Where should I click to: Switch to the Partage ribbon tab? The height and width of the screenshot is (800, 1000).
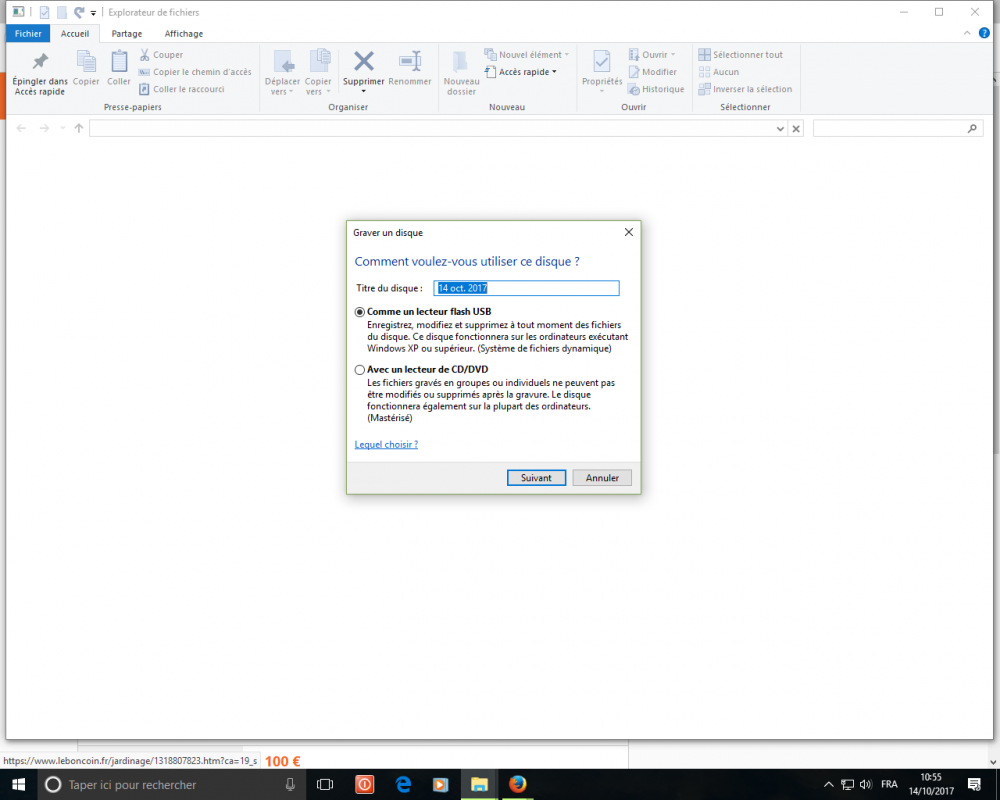click(126, 34)
